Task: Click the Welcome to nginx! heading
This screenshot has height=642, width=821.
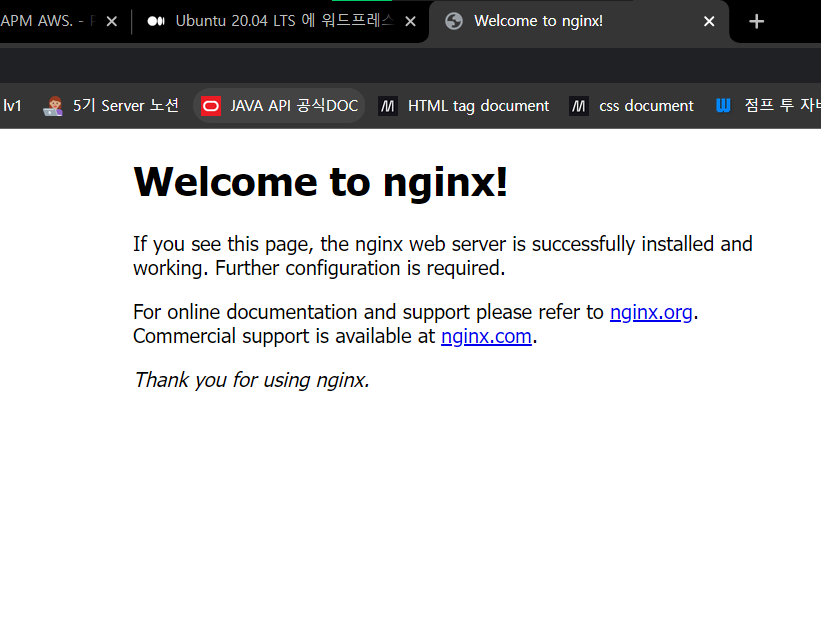Action: tap(320, 182)
